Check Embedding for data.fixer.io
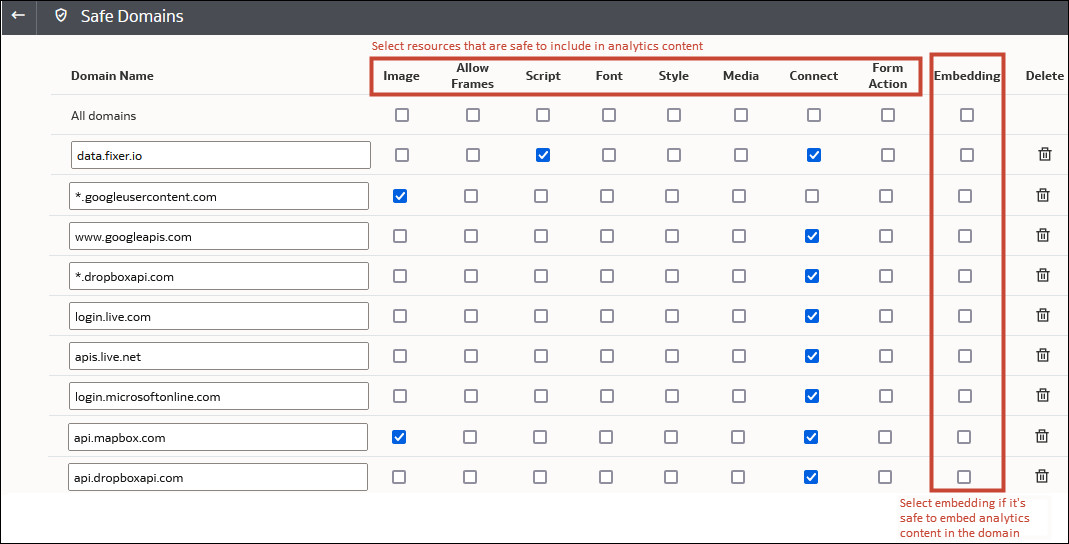The width and height of the screenshot is (1069, 544). click(967, 155)
